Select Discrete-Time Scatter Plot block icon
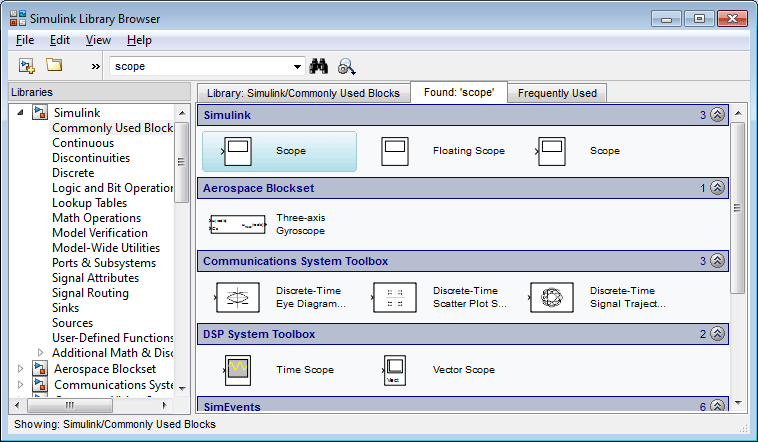Screen dimensions: 758x442 [x=394, y=297]
